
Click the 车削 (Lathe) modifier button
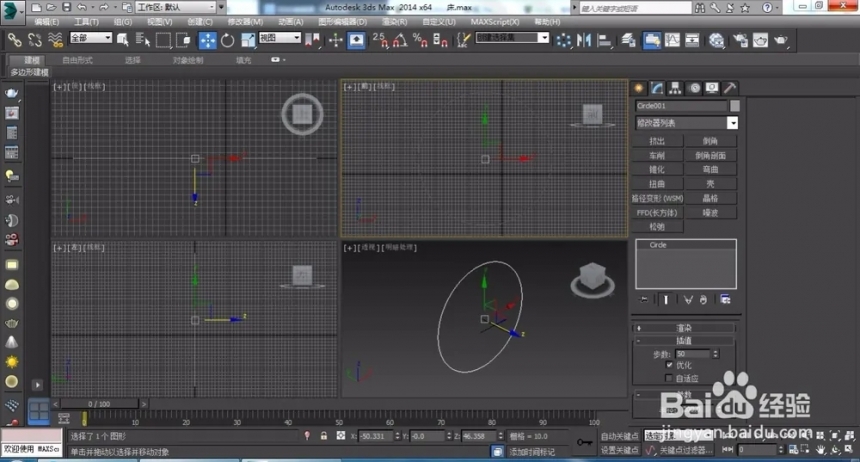[x=657, y=155]
